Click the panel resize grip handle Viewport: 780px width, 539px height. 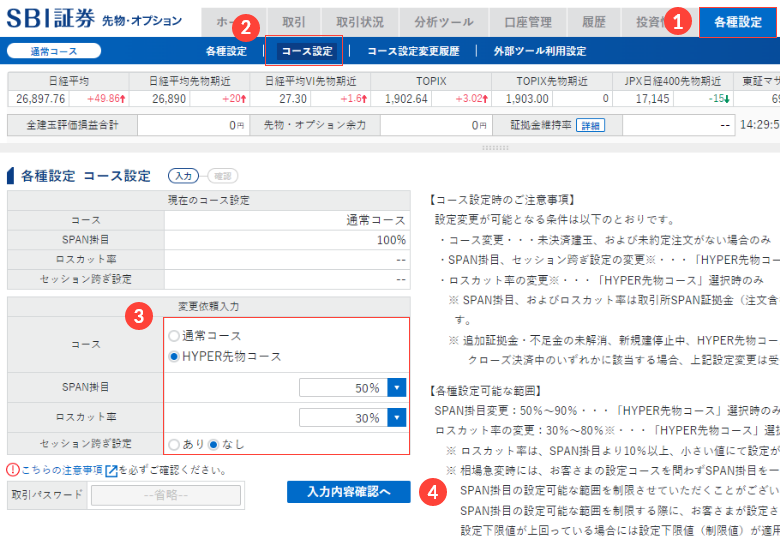(x=495, y=148)
